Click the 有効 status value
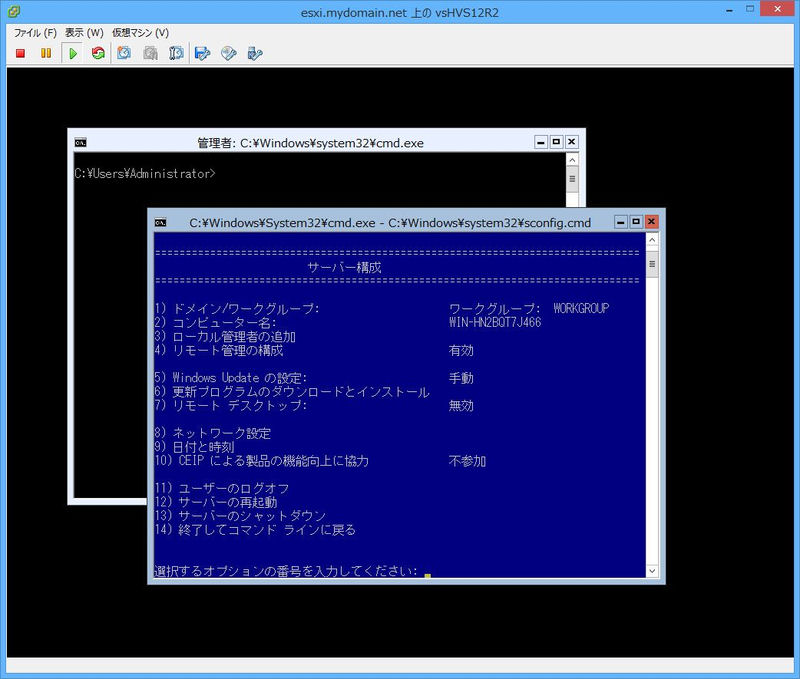800x679 pixels. coord(461,350)
